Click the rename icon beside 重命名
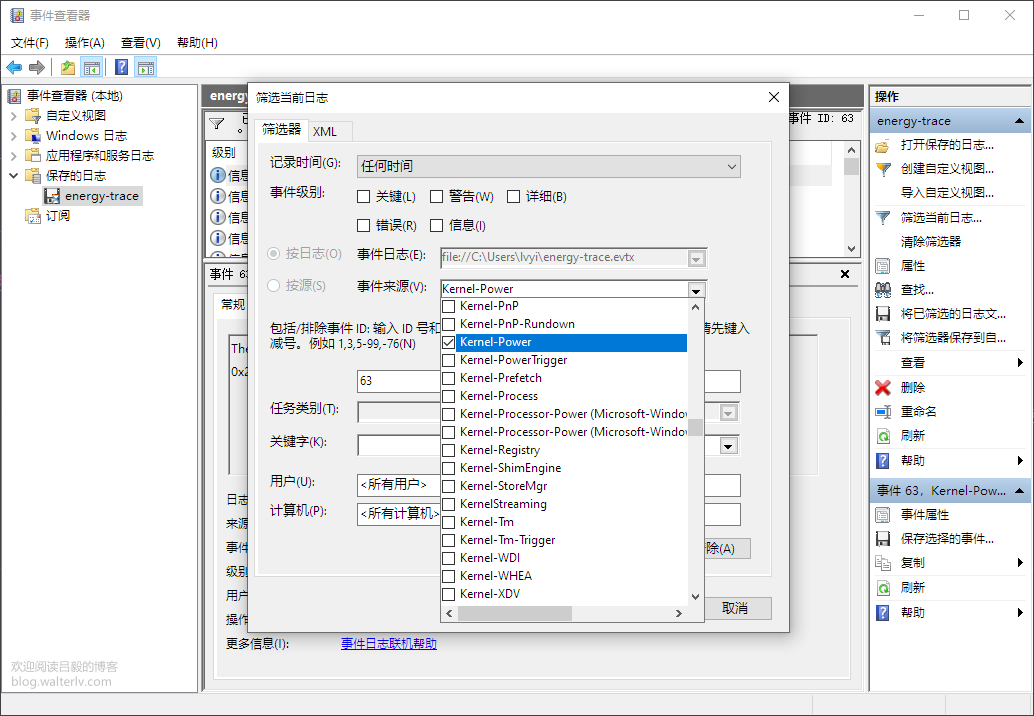 [883, 412]
